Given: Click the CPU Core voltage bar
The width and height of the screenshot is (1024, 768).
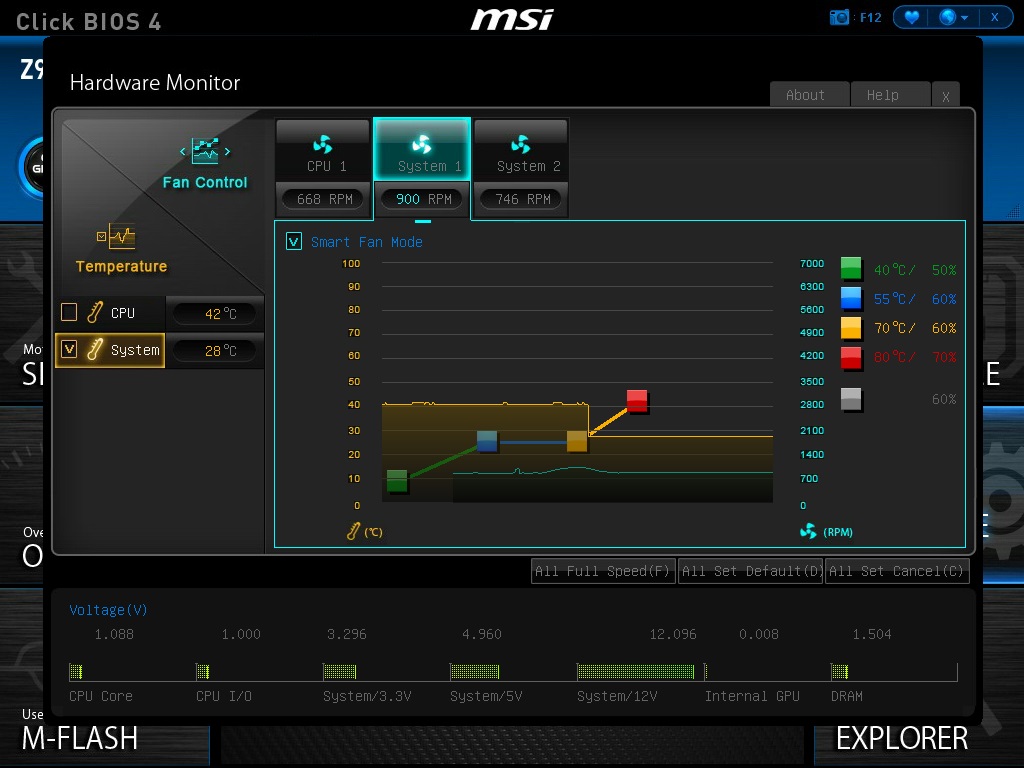Looking at the screenshot, I should [x=76, y=671].
